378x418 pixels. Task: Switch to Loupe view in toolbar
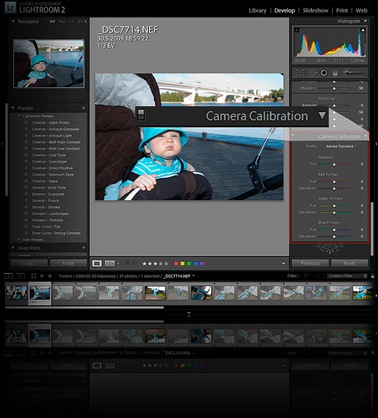[x=97, y=263]
